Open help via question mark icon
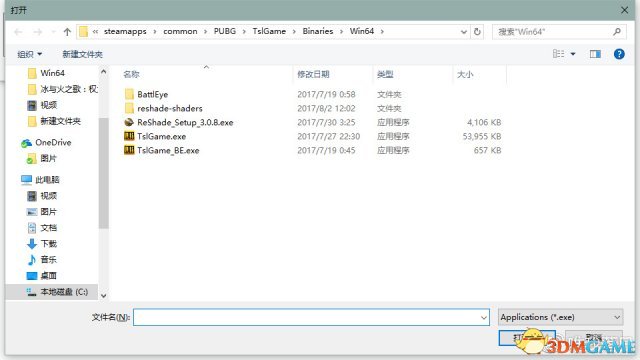640x360 pixels. (x=619, y=54)
